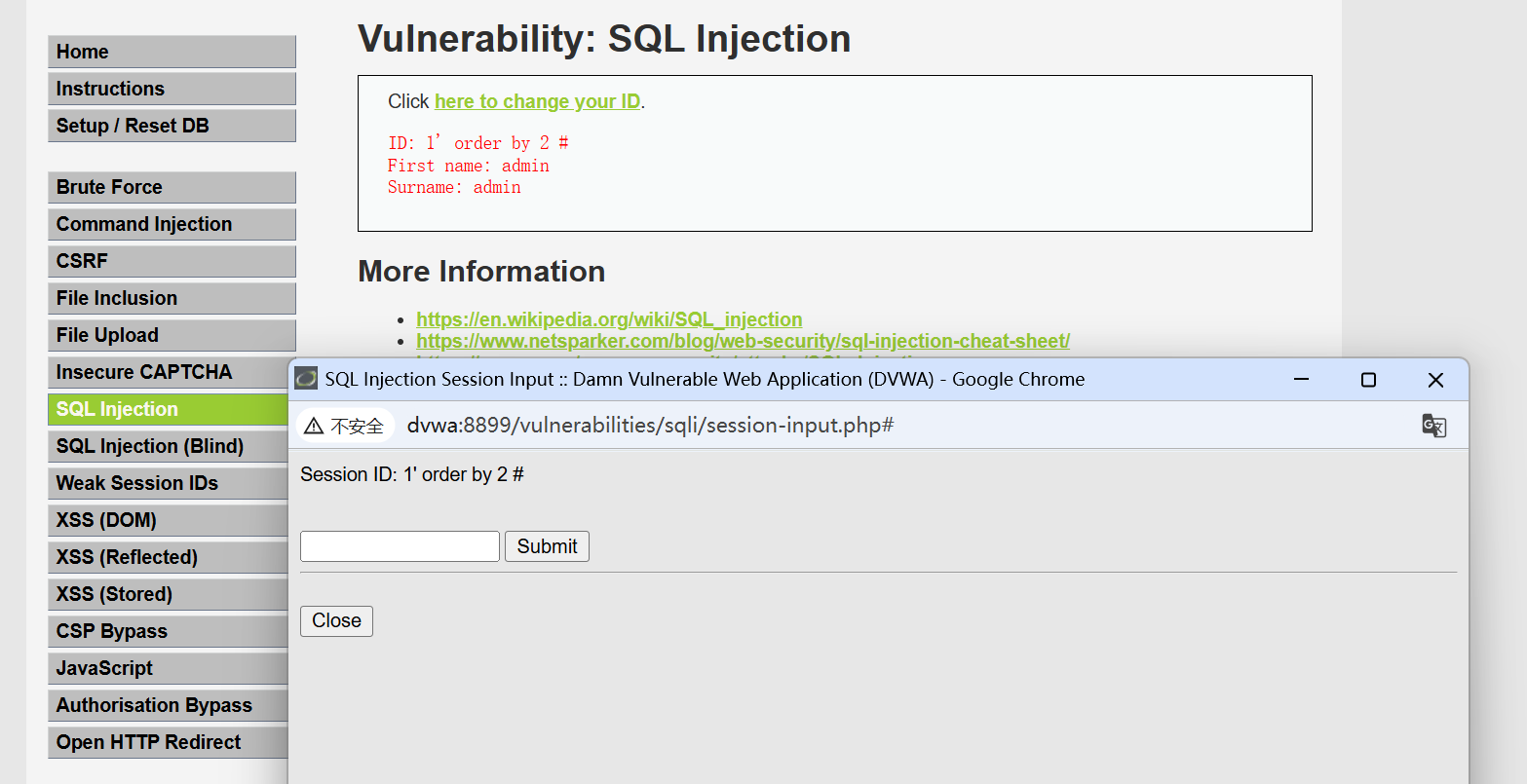Screen dimensions: 1527x784
Task: Click the Session ID input field
Action: click(400, 546)
